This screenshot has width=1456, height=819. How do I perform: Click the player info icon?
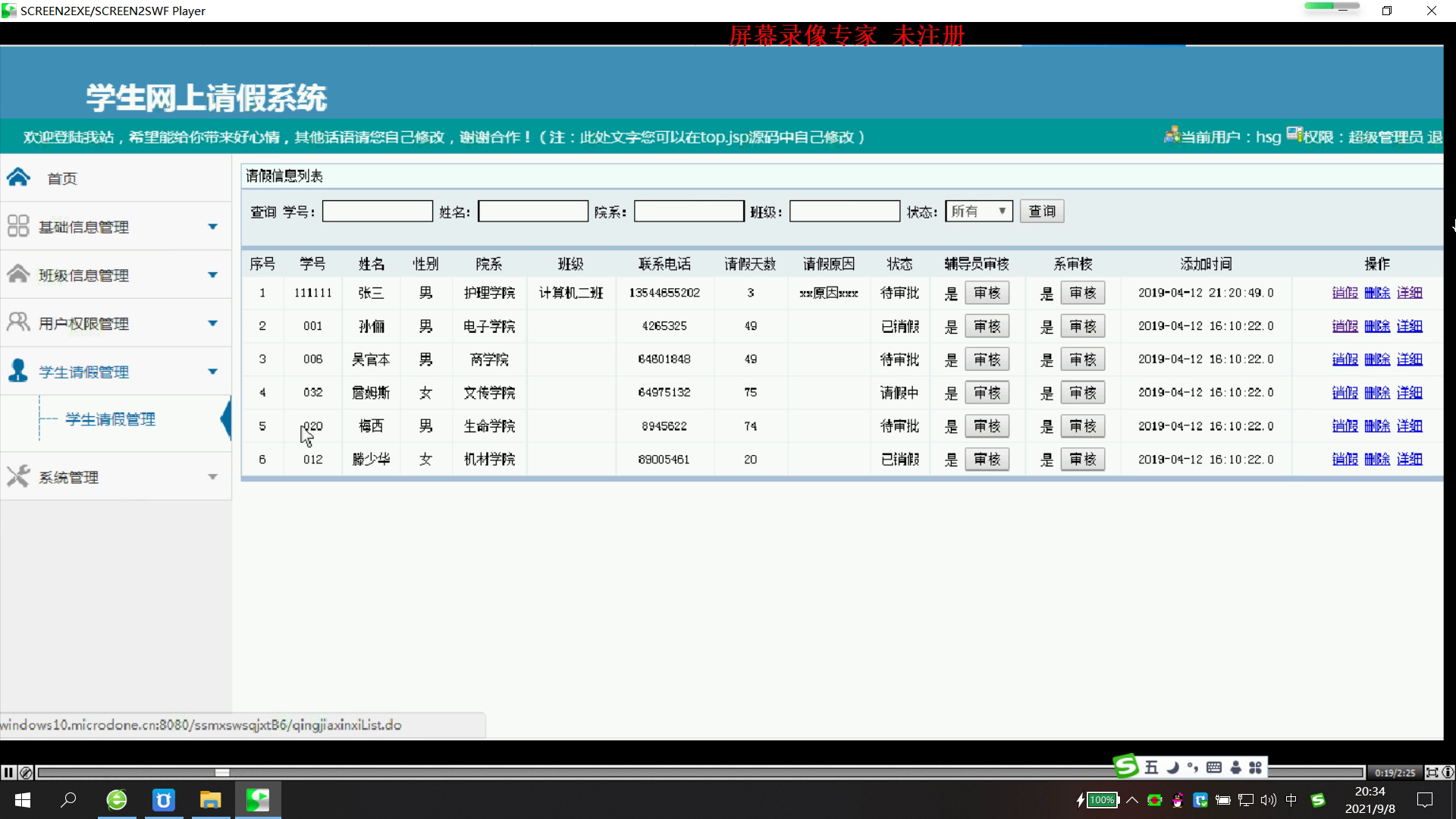[1448, 773]
